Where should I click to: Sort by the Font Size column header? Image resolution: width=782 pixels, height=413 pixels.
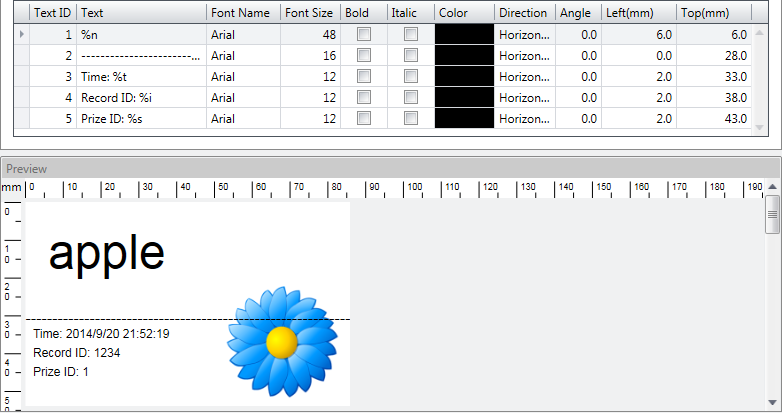(309, 13)
